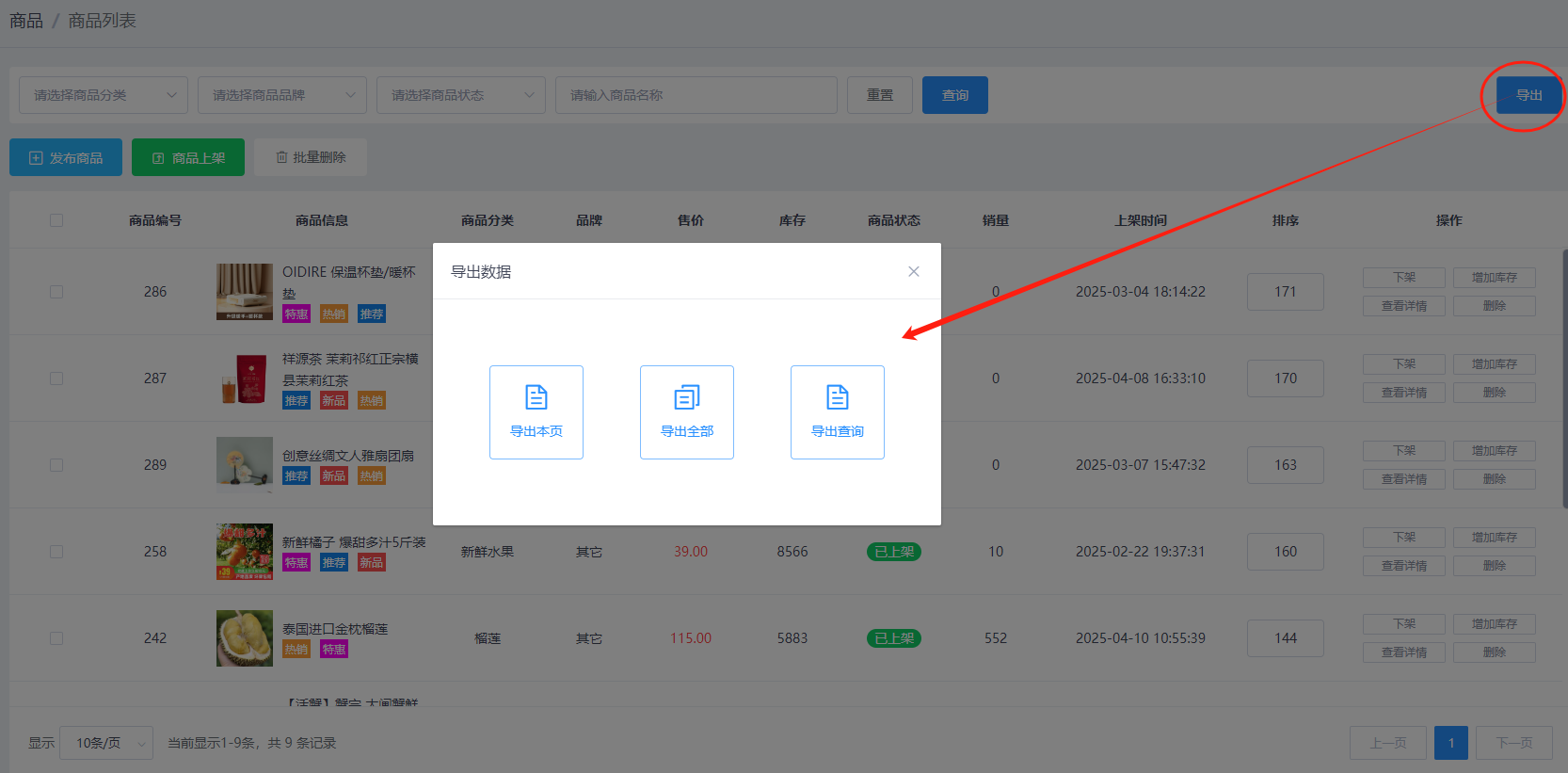
Task: Go to 商品 in the breadcrumb
Action: (x=26, y=21)
